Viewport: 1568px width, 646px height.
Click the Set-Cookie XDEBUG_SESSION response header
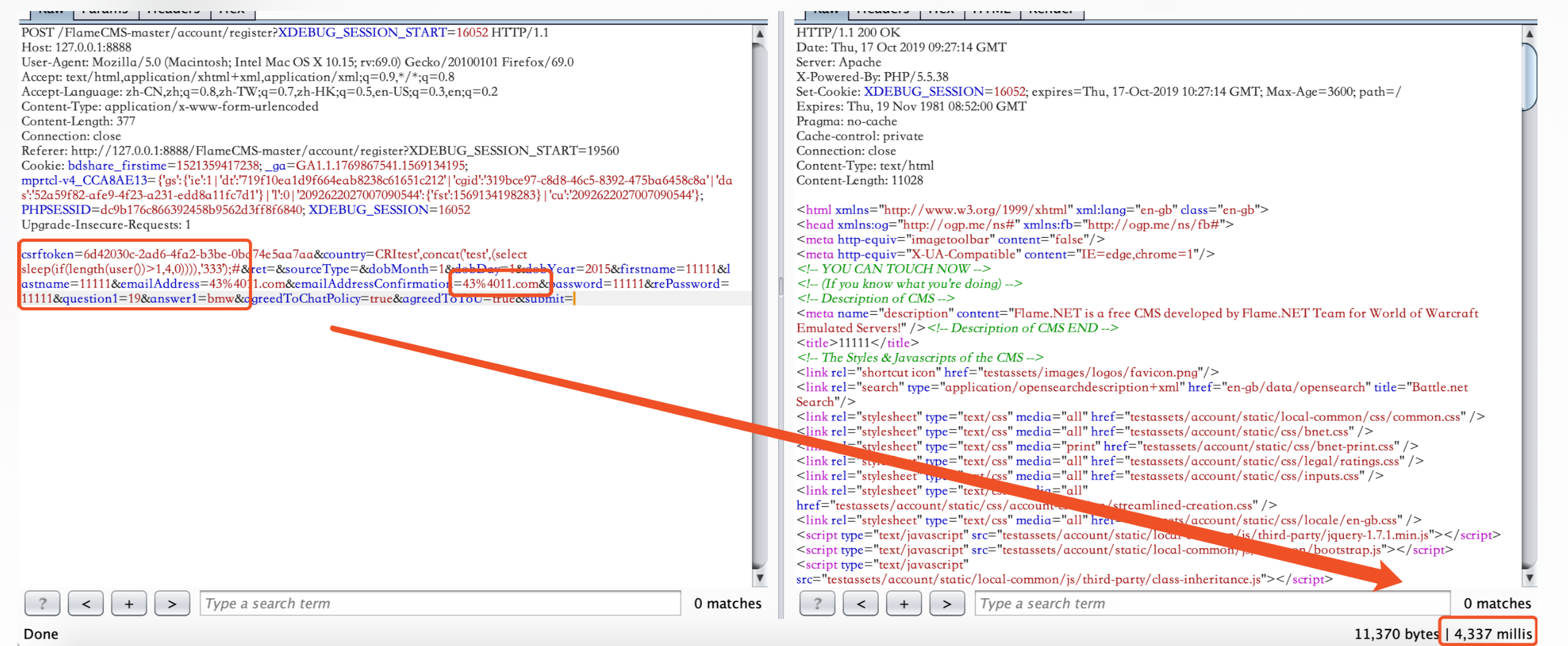click(1099, 92)
